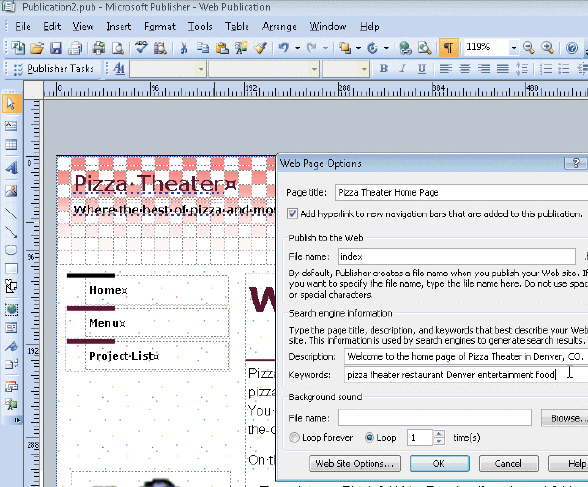Click the Undo arrow icon
The width and height of the screenshot is (588, 487).
click(x=284, y=48)
